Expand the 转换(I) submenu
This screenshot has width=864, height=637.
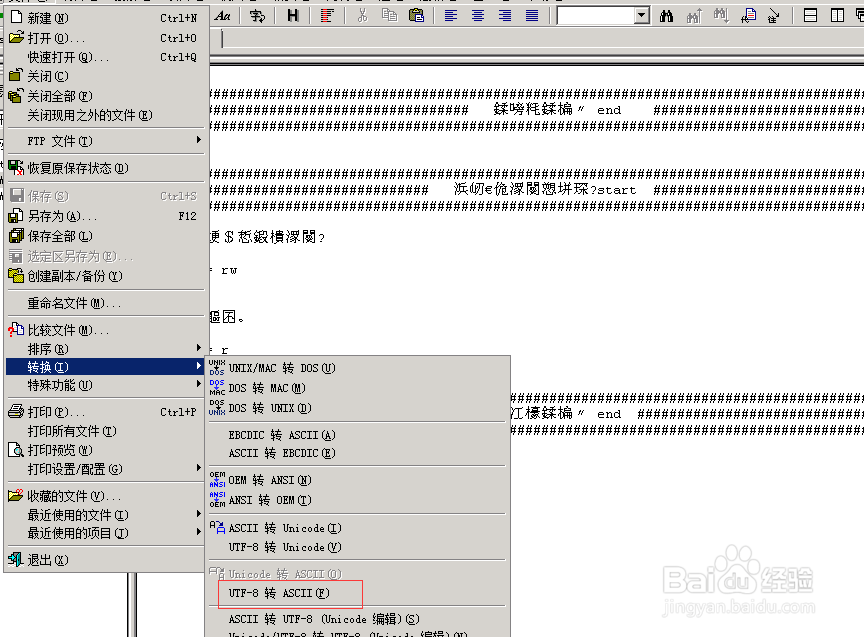(105, 366)
